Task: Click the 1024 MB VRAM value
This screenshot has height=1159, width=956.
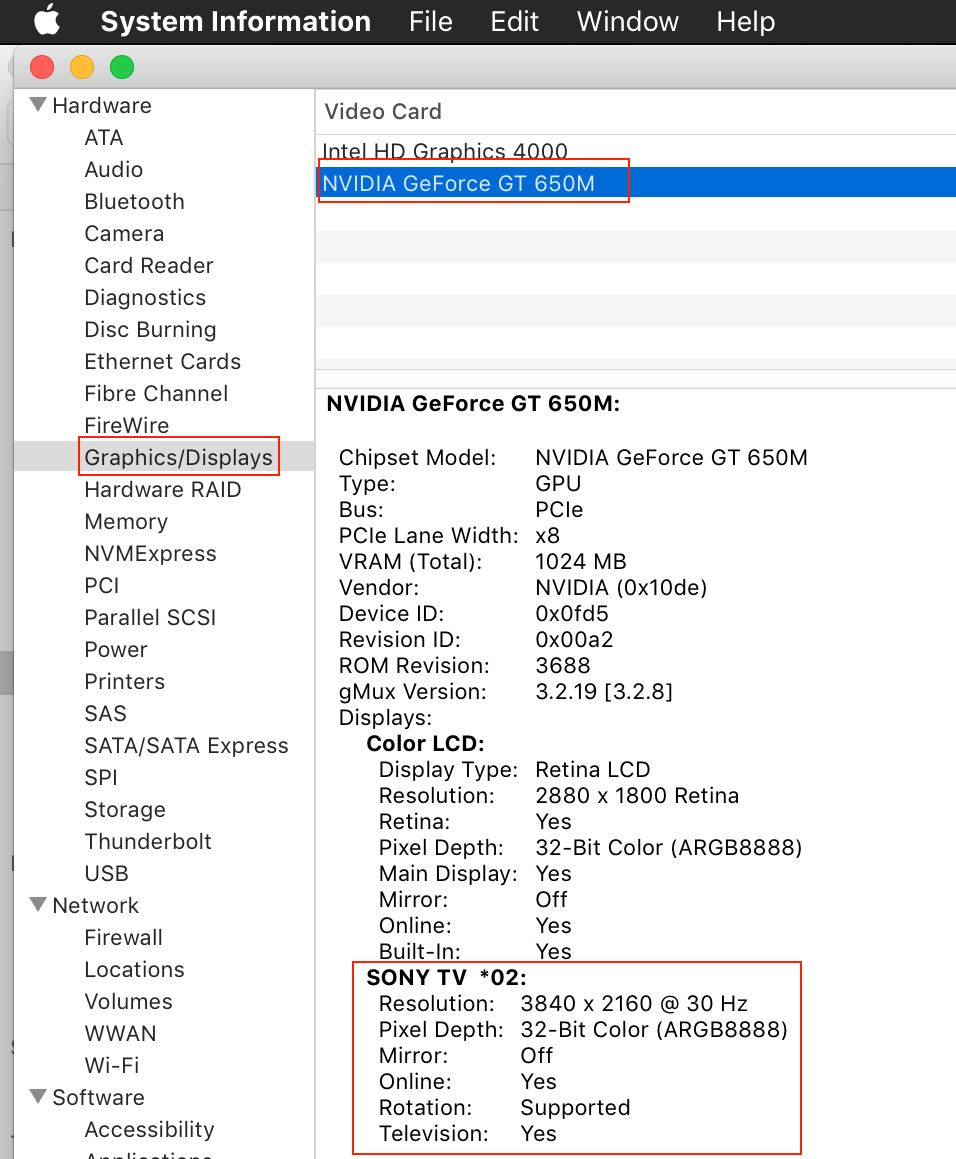Action: click(x=580, y=562)
